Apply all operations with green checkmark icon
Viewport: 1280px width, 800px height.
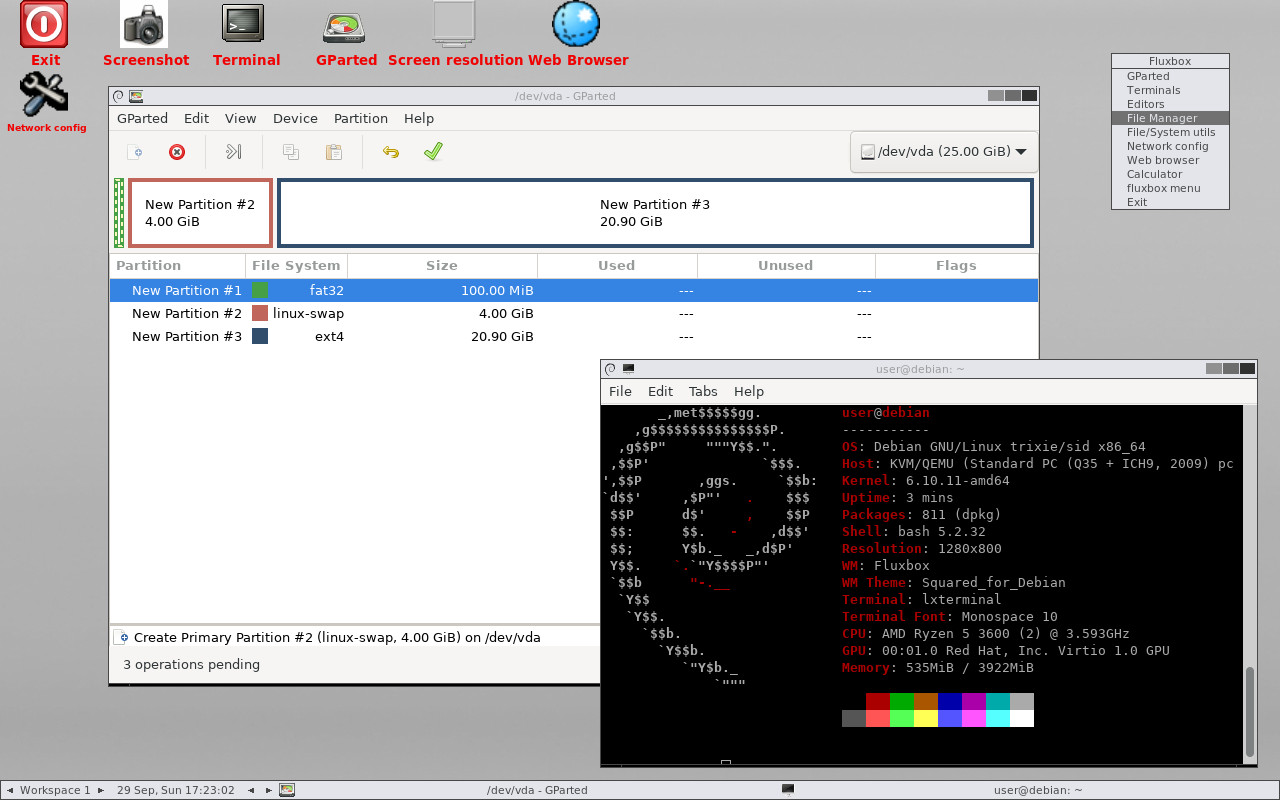click(433, 152)
